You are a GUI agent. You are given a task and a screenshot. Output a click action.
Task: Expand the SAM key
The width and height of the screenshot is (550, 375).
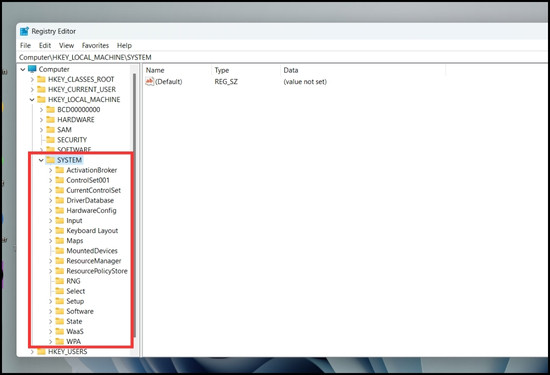(41, 130)
